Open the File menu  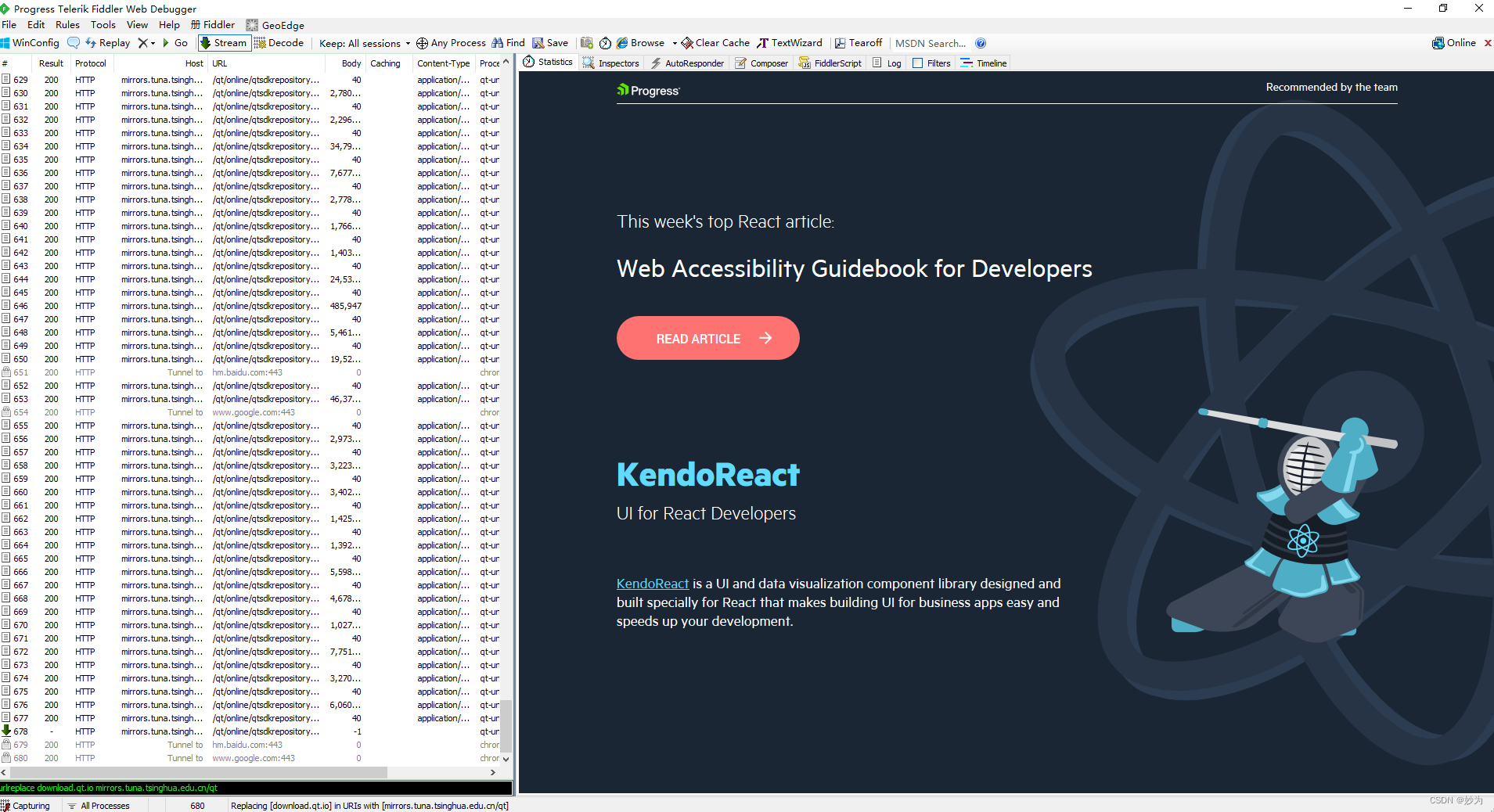point(9,25)
